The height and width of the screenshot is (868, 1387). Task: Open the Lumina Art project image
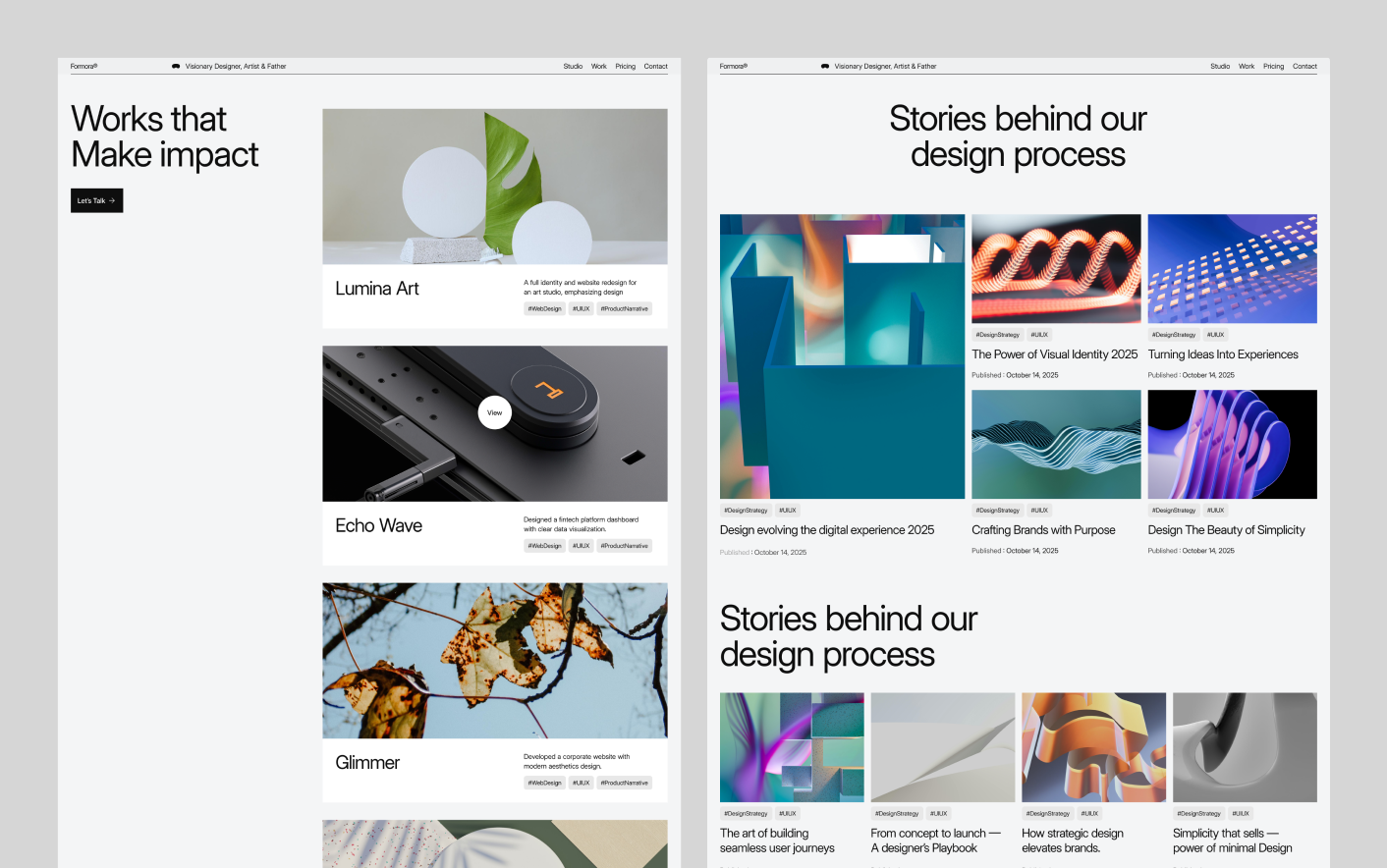coord(495,187)
